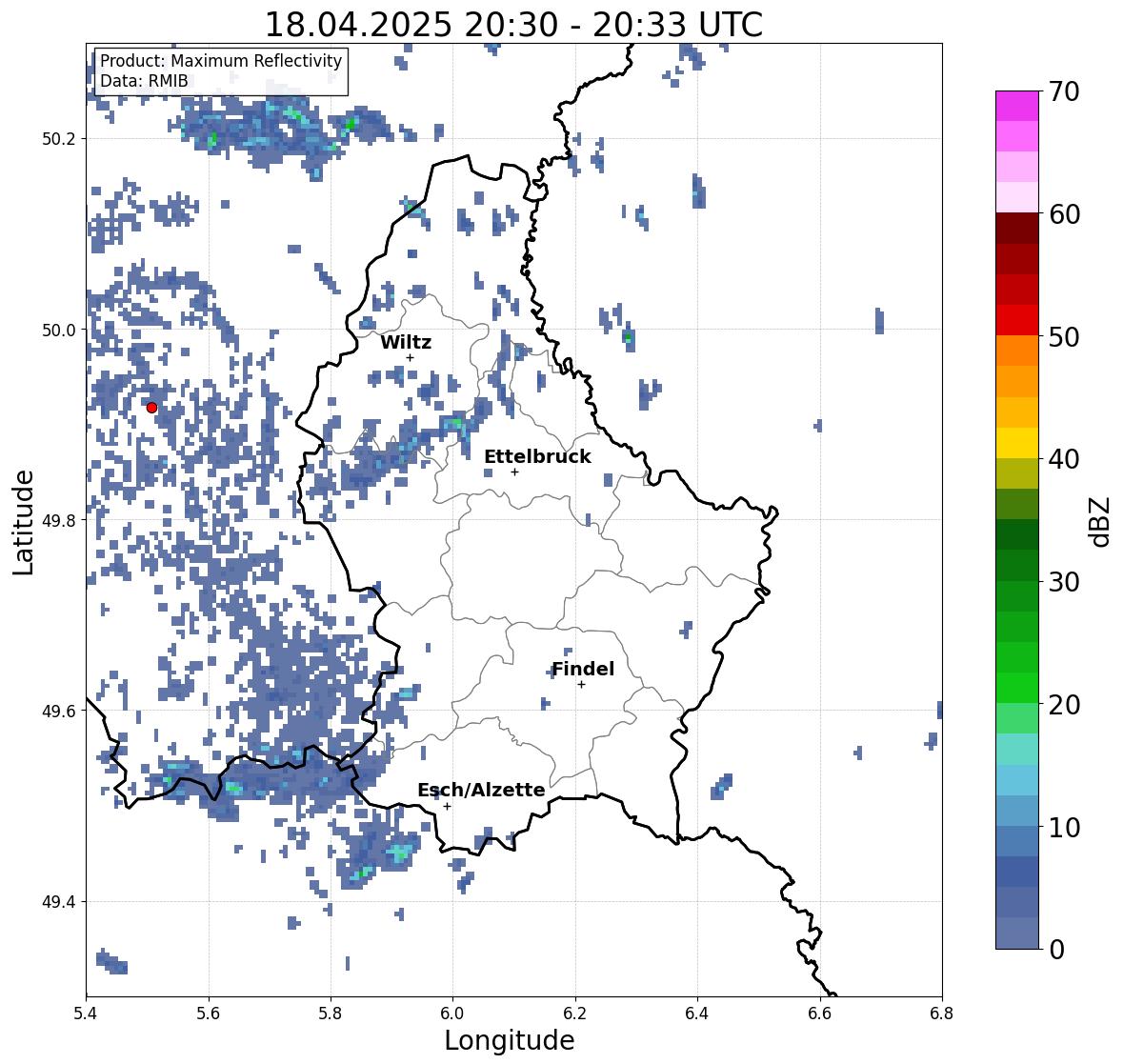Click the plus marker below Ettelbruck
This screenshot has width=1123, height=1064.
coord(514,472)
